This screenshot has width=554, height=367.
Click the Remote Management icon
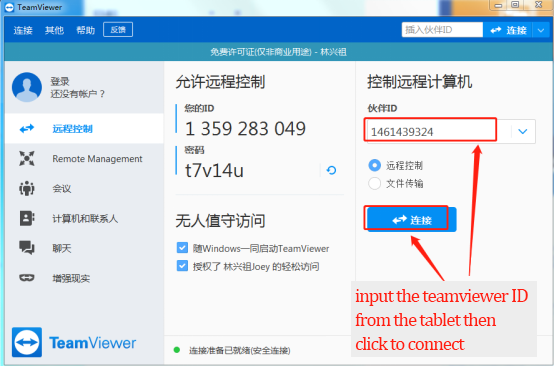coord(27,158)
